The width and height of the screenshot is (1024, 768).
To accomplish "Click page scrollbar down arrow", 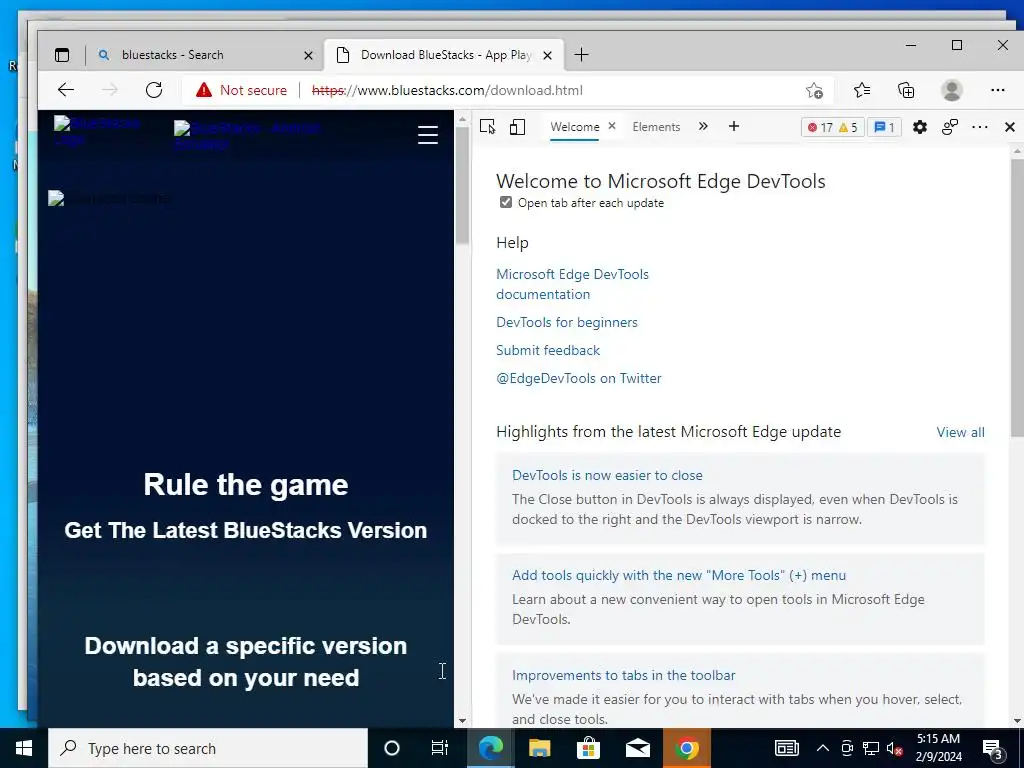I will point(462,721).
